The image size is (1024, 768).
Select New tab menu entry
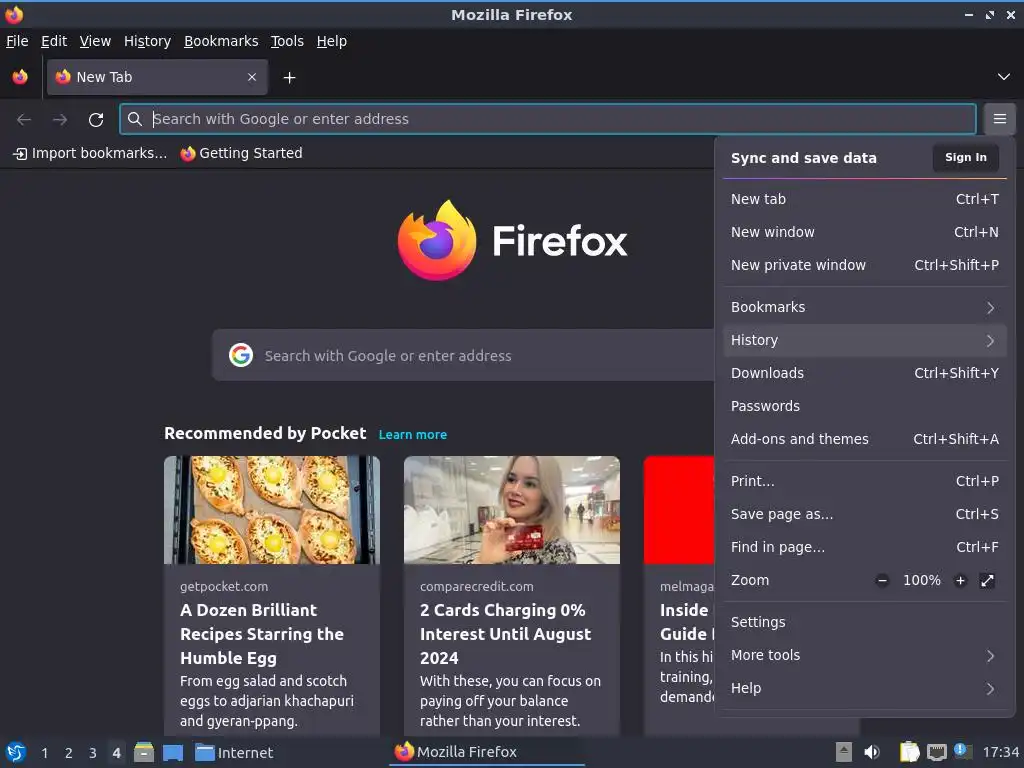865,199
